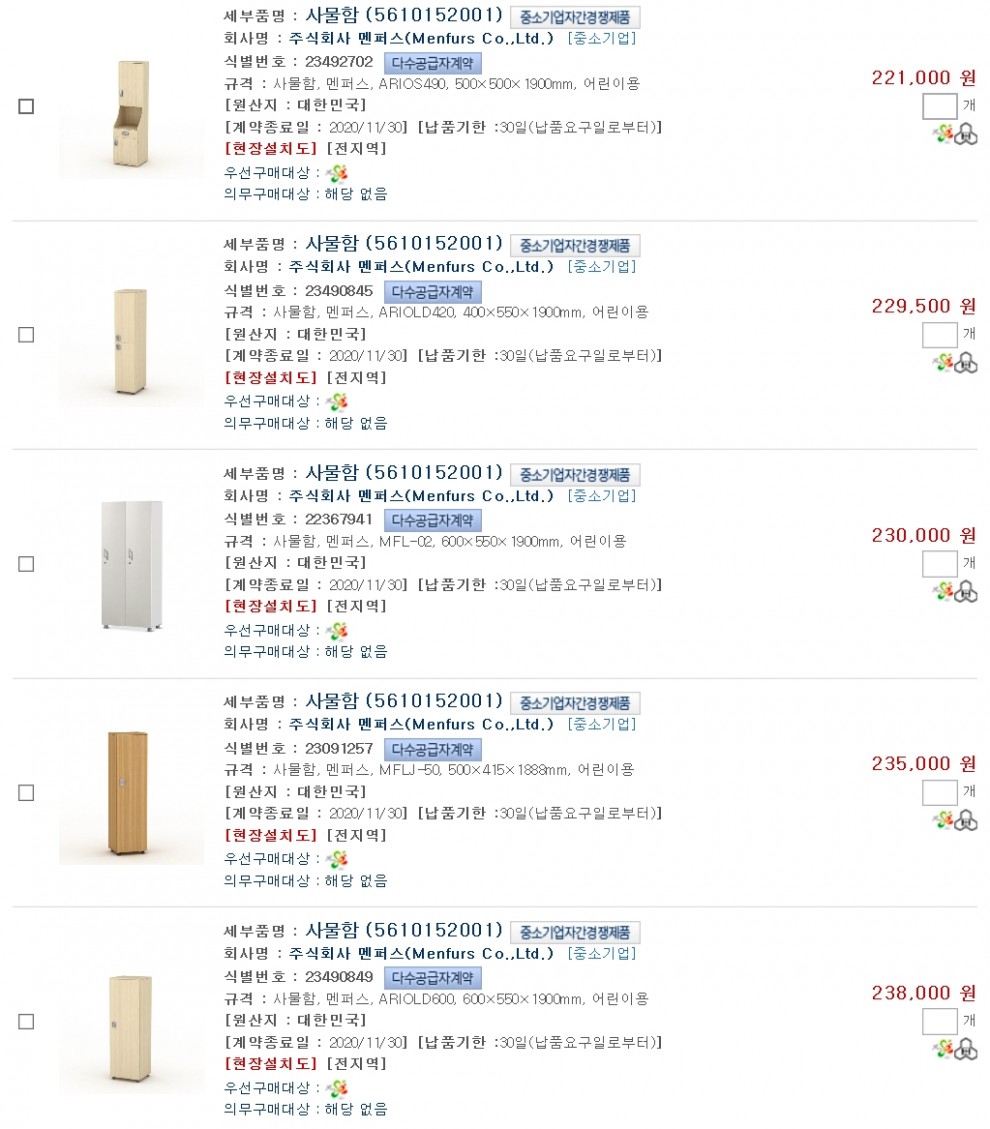Viewport: 990px width, 1129px height.
Task: Tick the checkbox for the MFLJ-50 locker
Action: (x=27, y=793)
